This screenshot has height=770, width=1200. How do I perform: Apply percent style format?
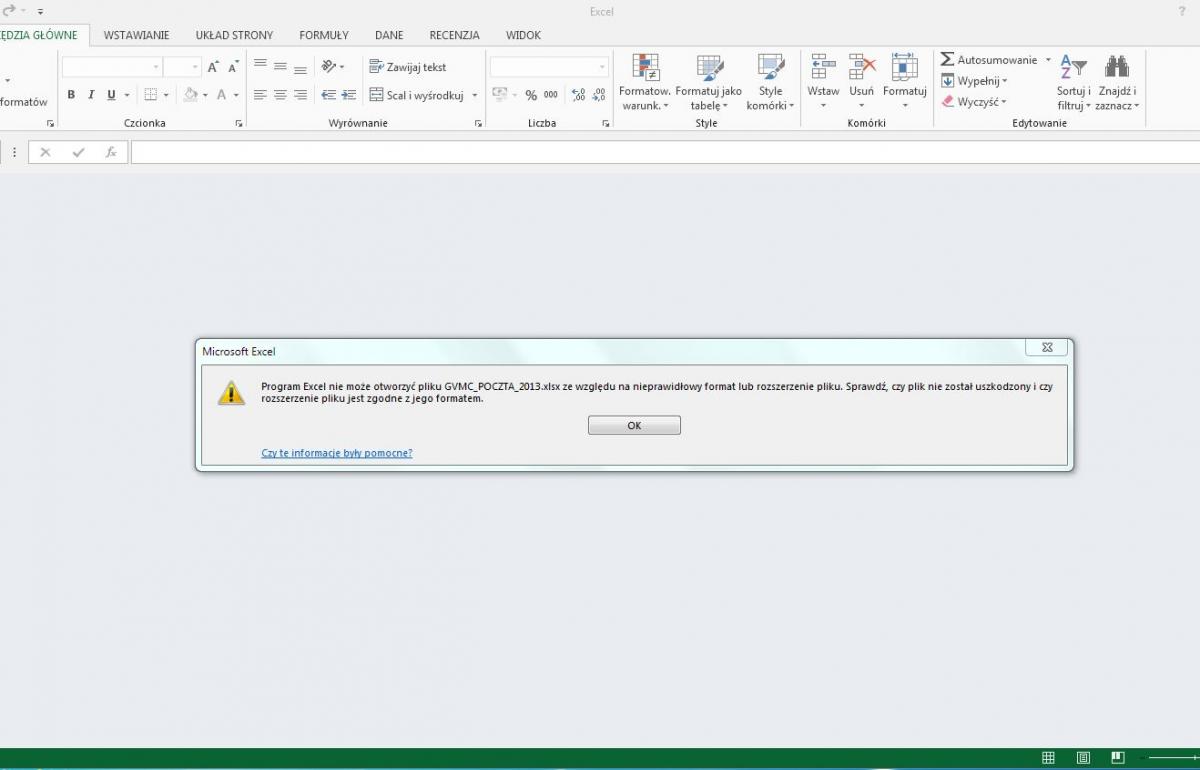coord(531,95)
